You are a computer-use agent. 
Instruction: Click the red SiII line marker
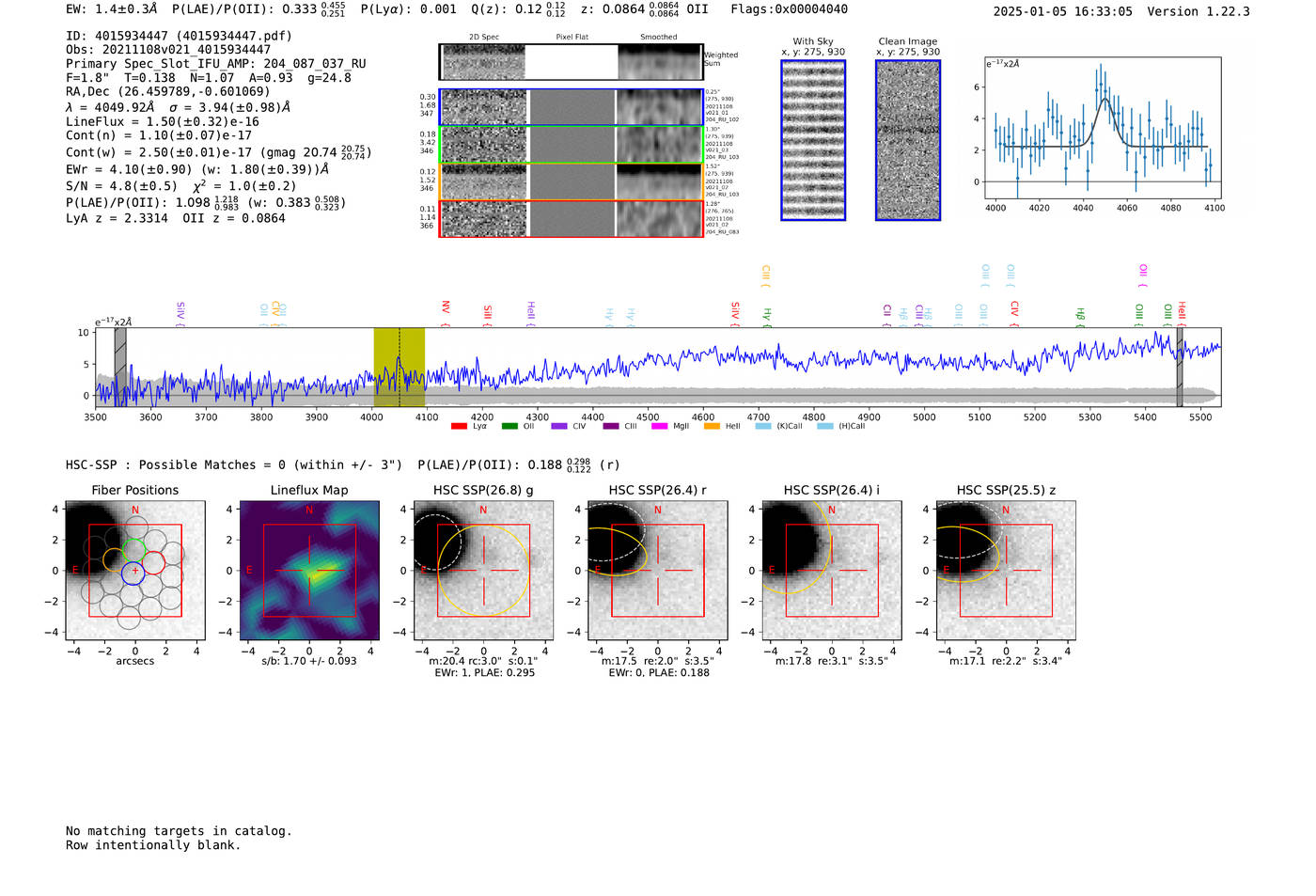point(487,316)
